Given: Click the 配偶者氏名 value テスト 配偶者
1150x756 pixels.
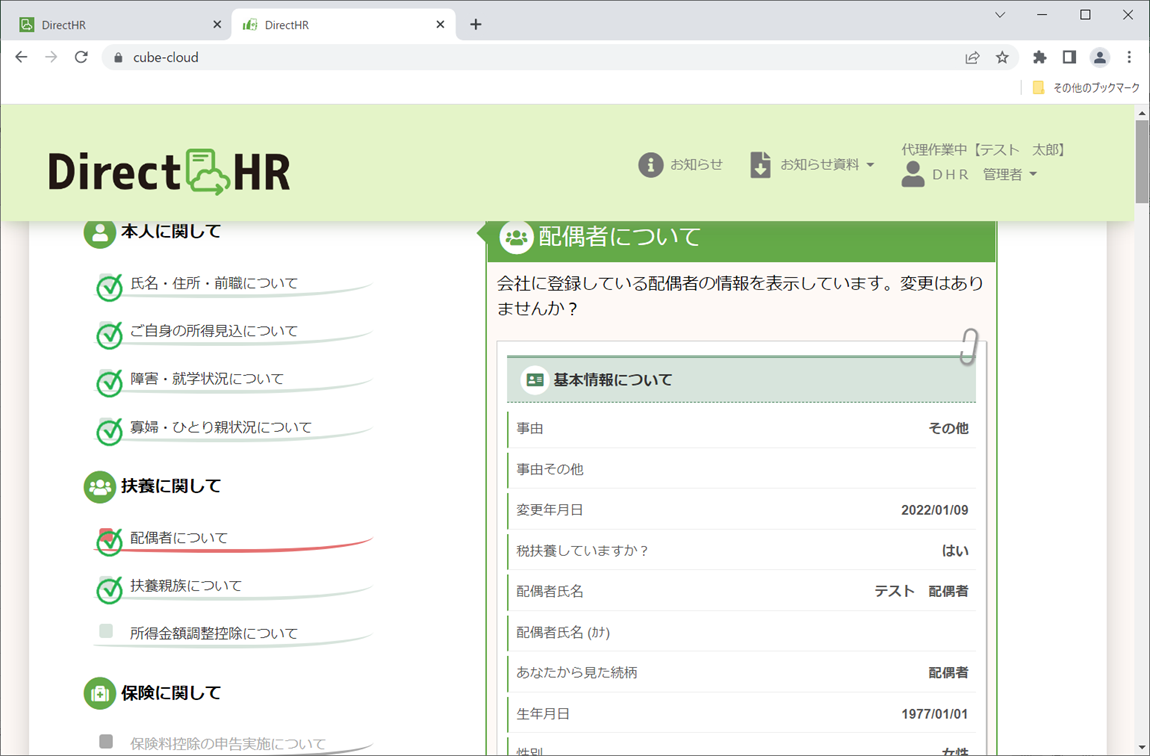Looking at the screenshot, I should [921, 591].
